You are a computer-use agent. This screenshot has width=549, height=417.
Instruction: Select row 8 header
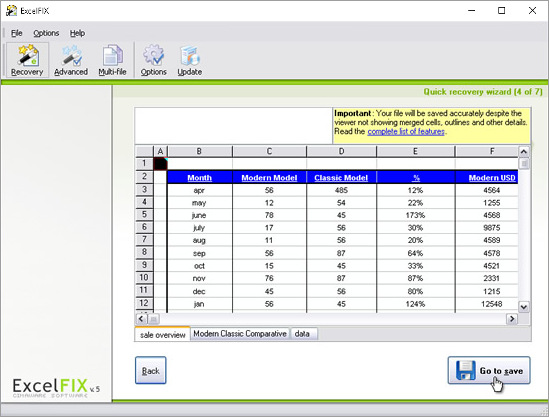tap(144, 252)
